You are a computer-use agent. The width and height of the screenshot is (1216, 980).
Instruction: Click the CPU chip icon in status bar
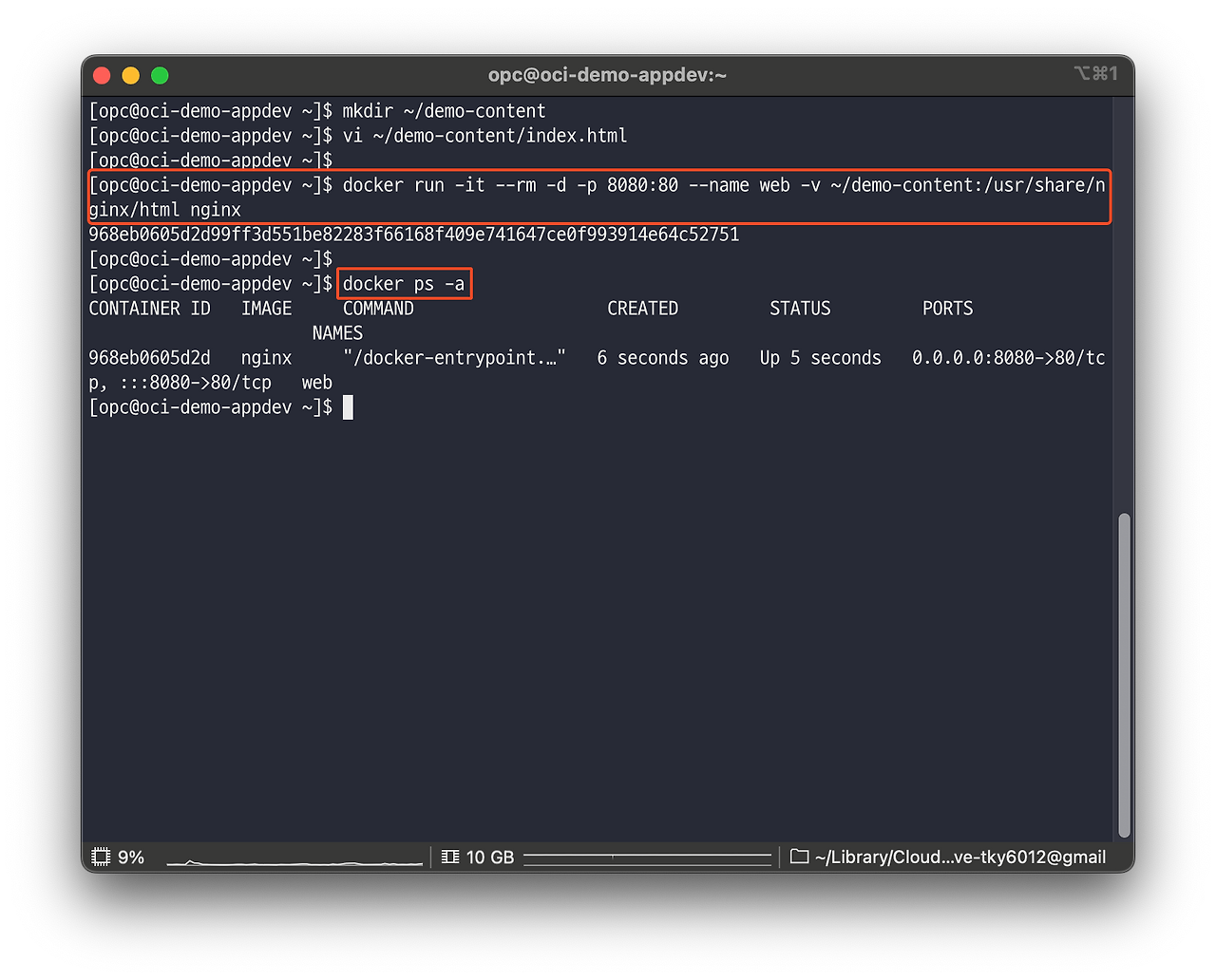tap(101, 857)
